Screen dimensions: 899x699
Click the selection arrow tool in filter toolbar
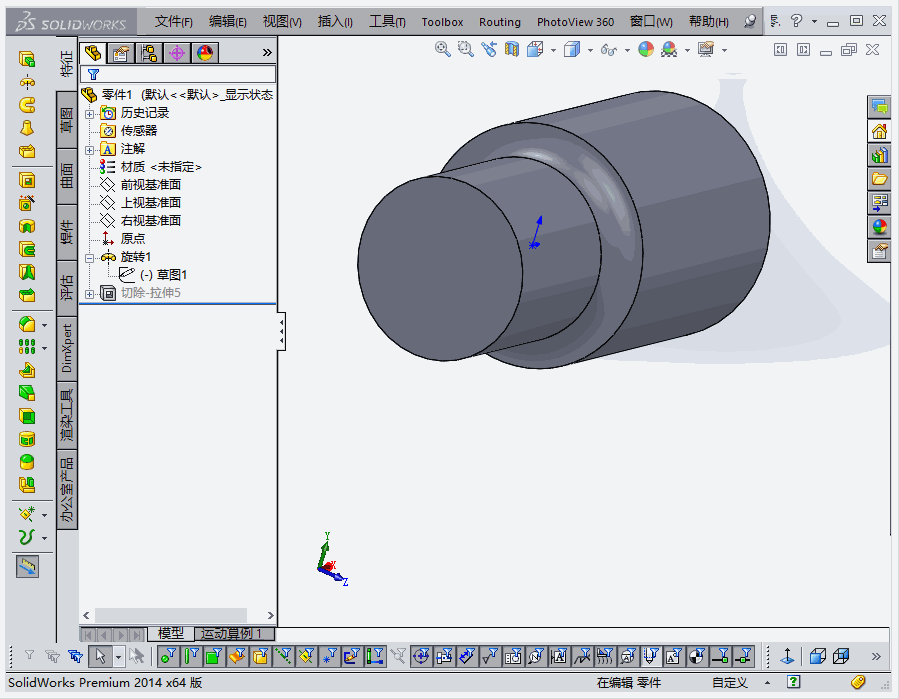(100, 656)
